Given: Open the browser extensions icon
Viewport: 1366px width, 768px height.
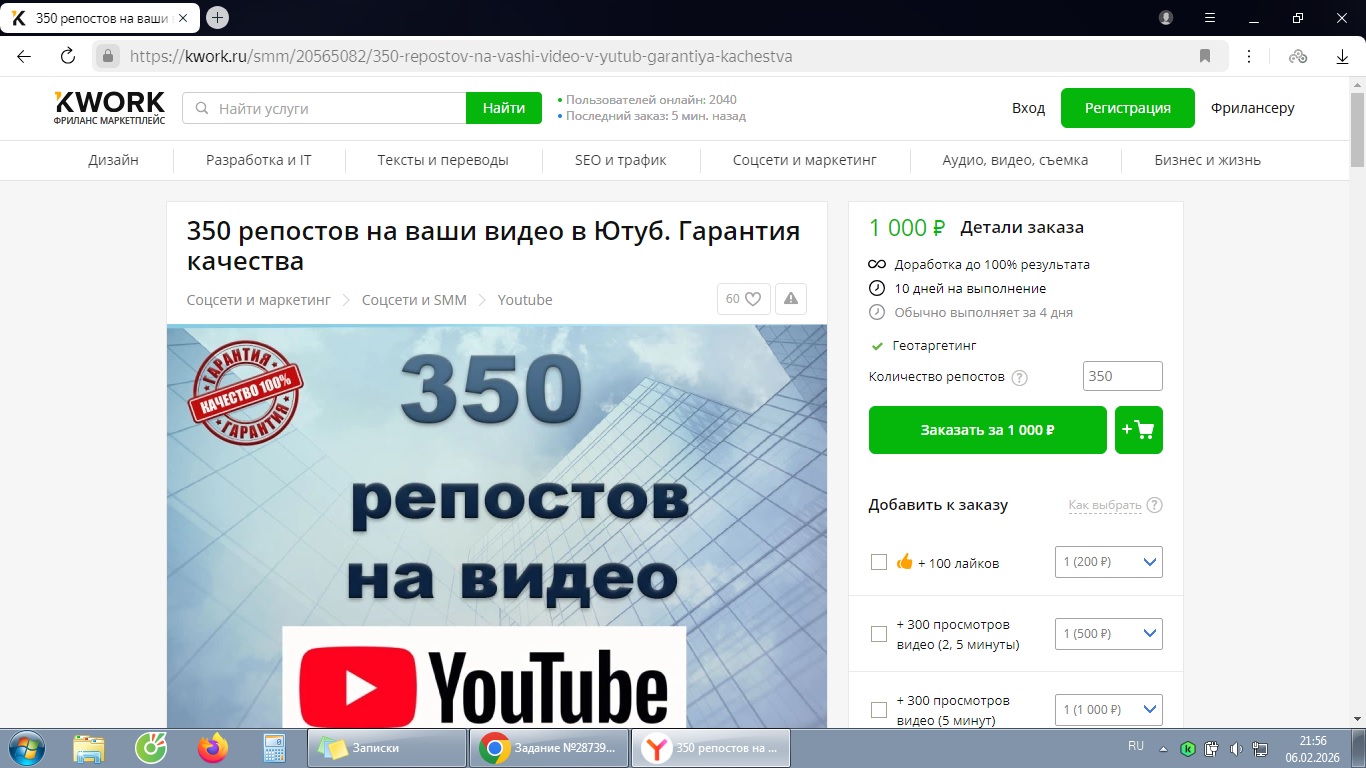Looking at the screenshot, I should [x=1298, y=56].
